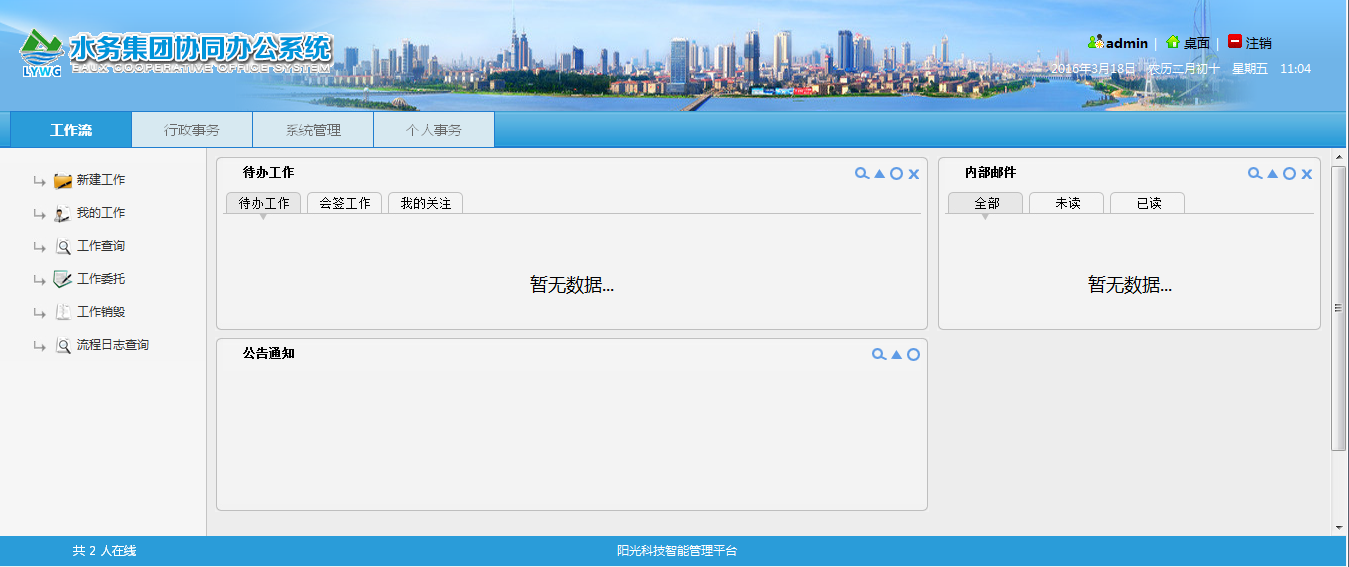Click the 工作查询 magnifier icon in sidebar
Screen dimensions: 1349x567
[63, 247]
